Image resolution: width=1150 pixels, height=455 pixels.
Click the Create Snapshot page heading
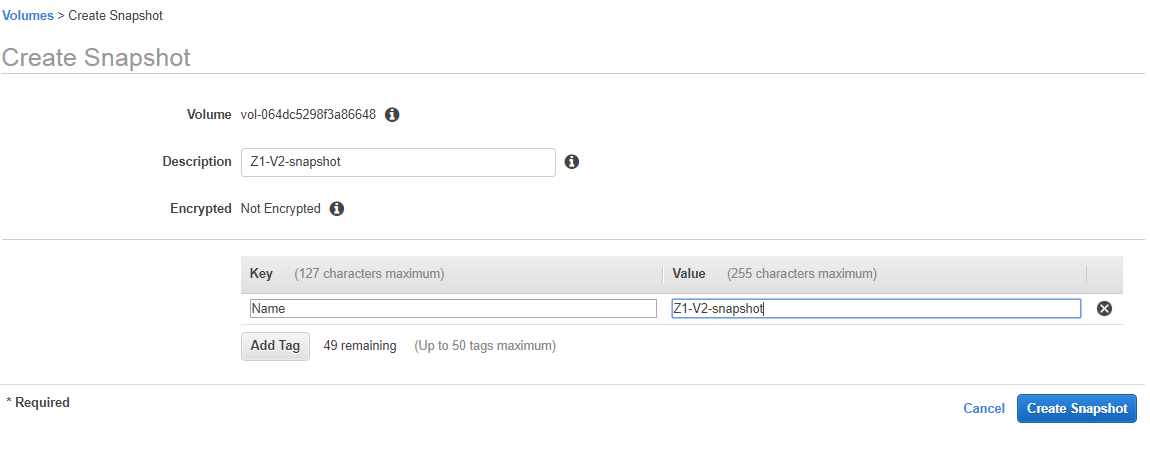(x=96, y=57)
